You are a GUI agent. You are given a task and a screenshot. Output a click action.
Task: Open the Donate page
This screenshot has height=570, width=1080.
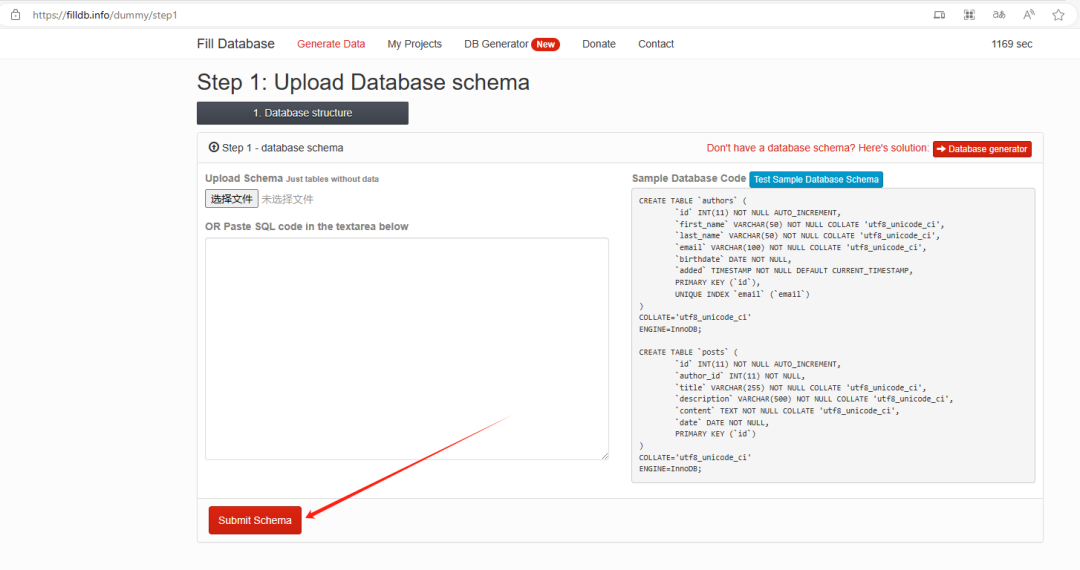[599, 44]
